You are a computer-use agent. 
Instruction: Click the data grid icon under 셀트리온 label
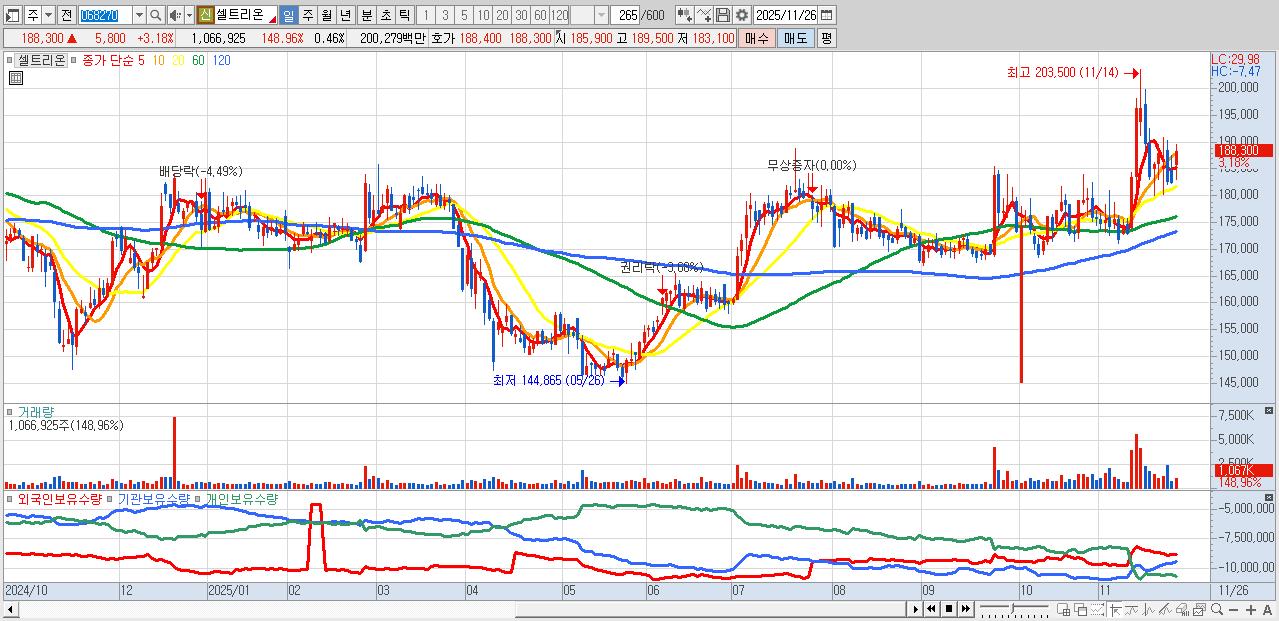[16, 76]
